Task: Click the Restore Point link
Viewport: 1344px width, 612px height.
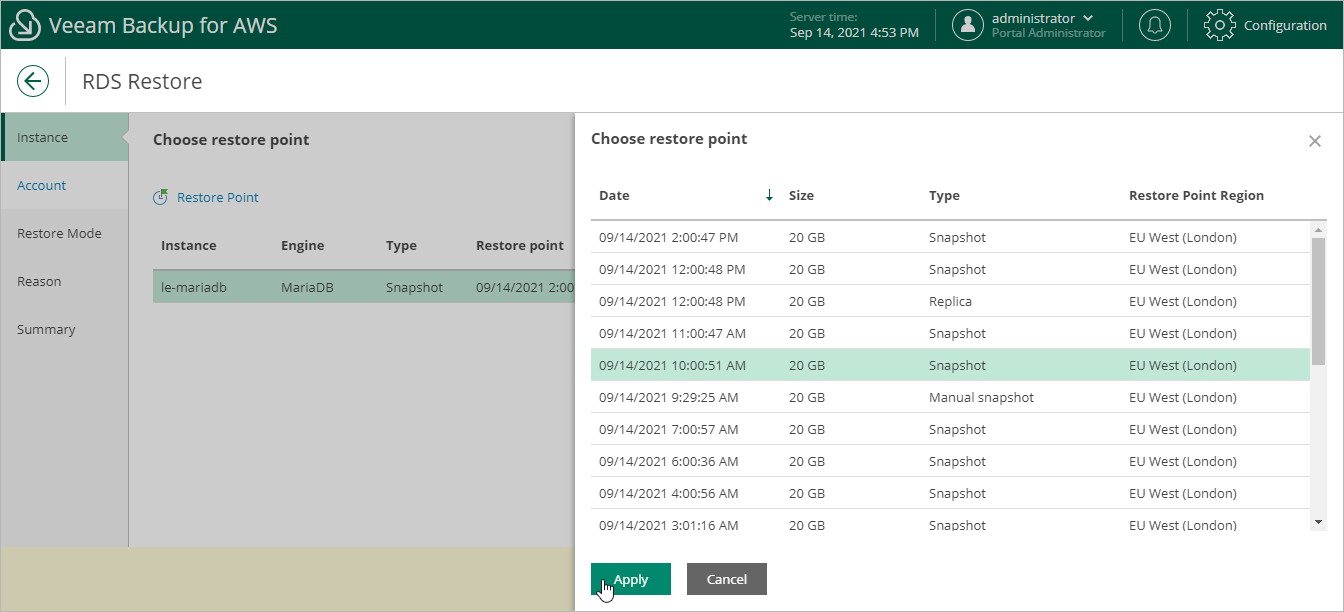Action: click(217, 198)
